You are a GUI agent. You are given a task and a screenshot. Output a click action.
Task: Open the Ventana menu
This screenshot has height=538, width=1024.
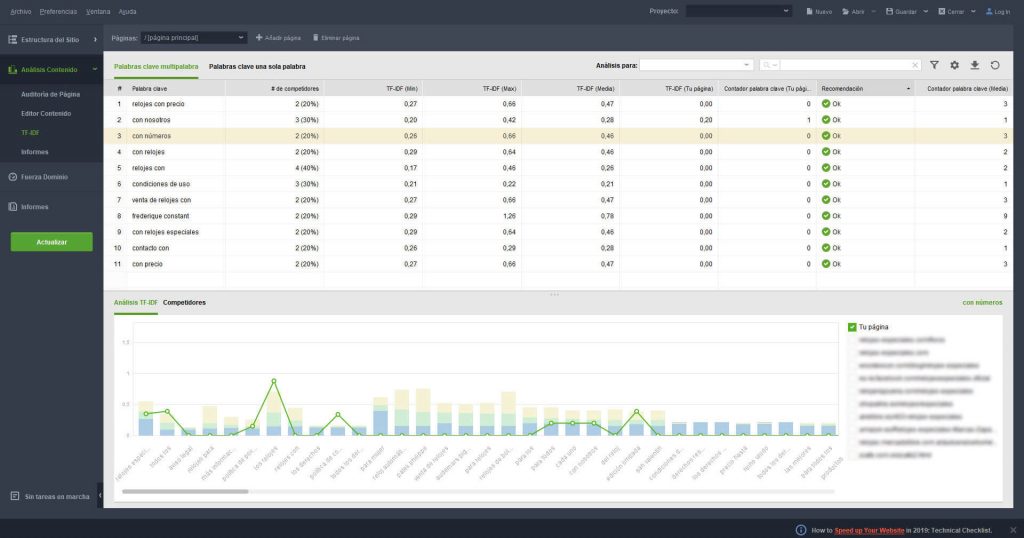coord(98,12)
